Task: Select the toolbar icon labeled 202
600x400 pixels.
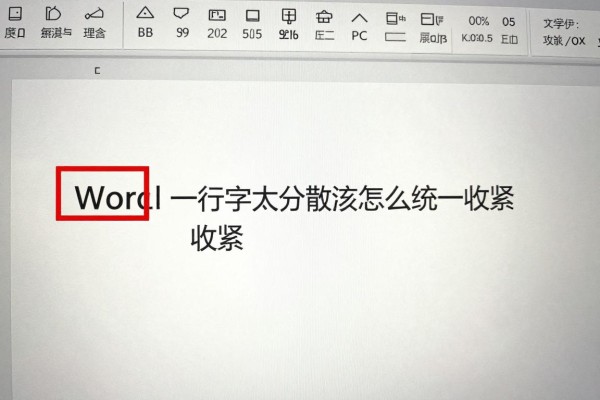Action: (x=217, y=16)
